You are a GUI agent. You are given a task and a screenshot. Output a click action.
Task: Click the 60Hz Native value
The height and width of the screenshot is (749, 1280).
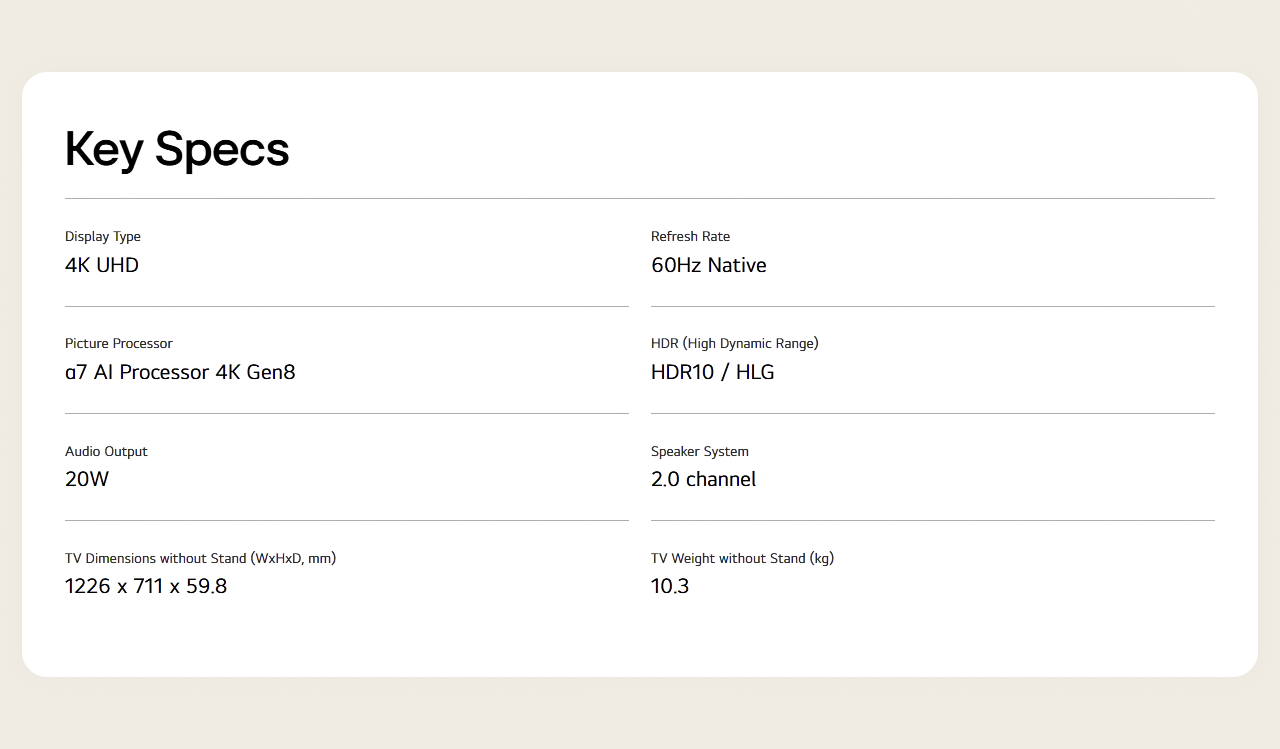pos(709,265)
